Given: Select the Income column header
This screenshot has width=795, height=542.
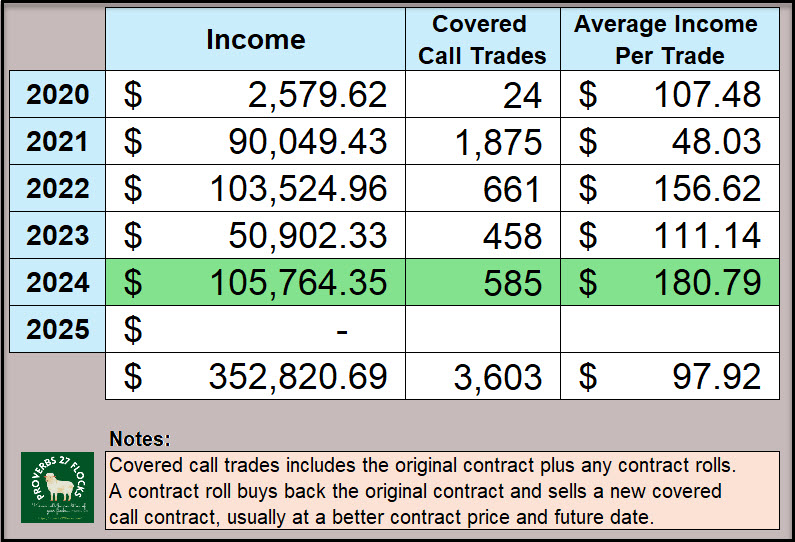Looking at the screenshot, I should [255, 39].
